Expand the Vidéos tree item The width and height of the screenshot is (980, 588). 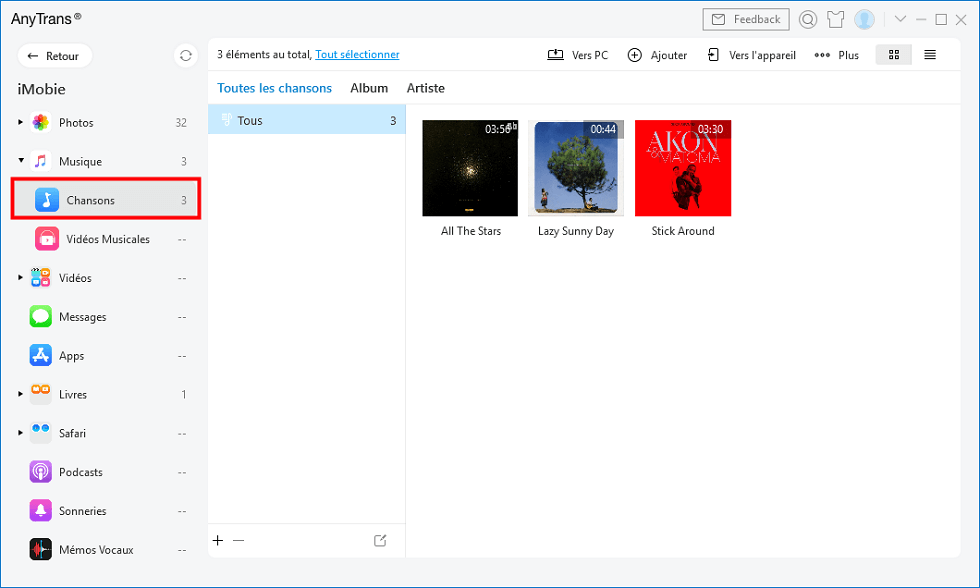(18, 277)
